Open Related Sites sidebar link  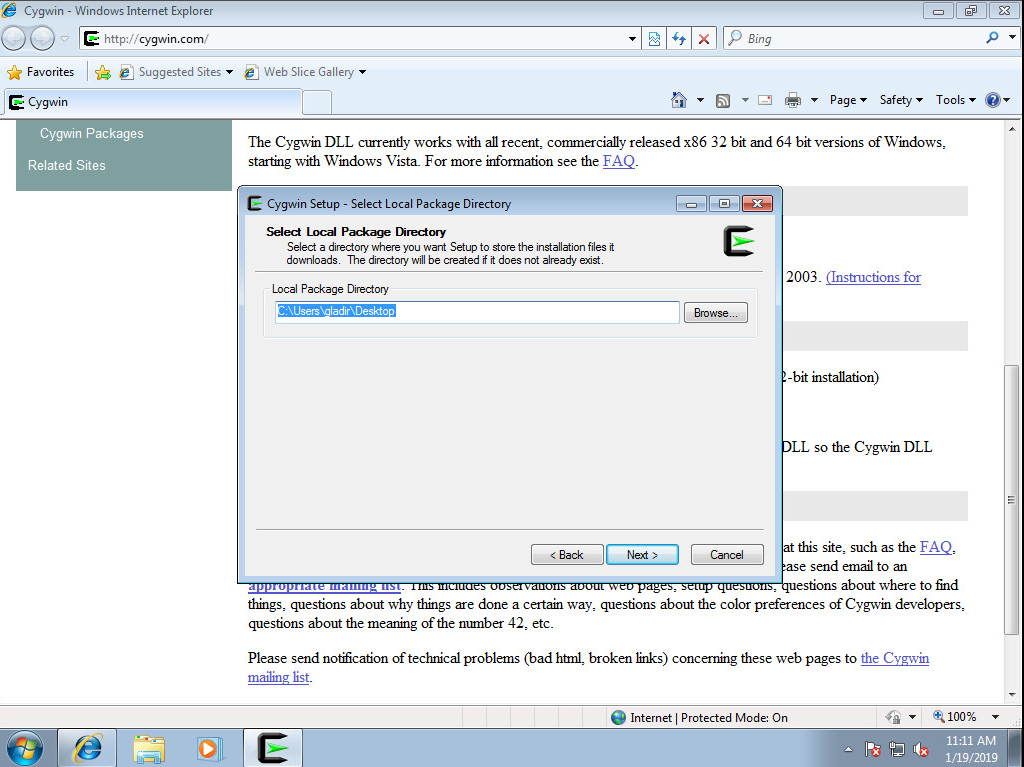pyautogui.click(x=67, y=165)
